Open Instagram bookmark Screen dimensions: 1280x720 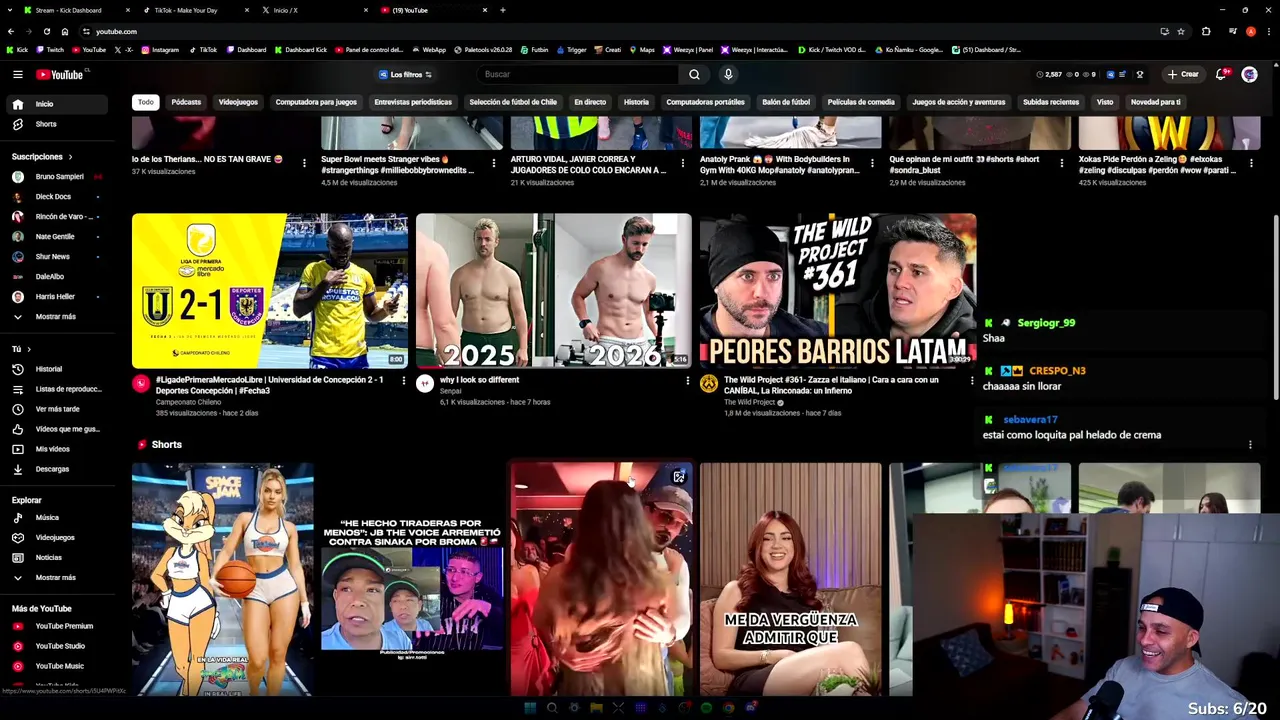(160, 50)
